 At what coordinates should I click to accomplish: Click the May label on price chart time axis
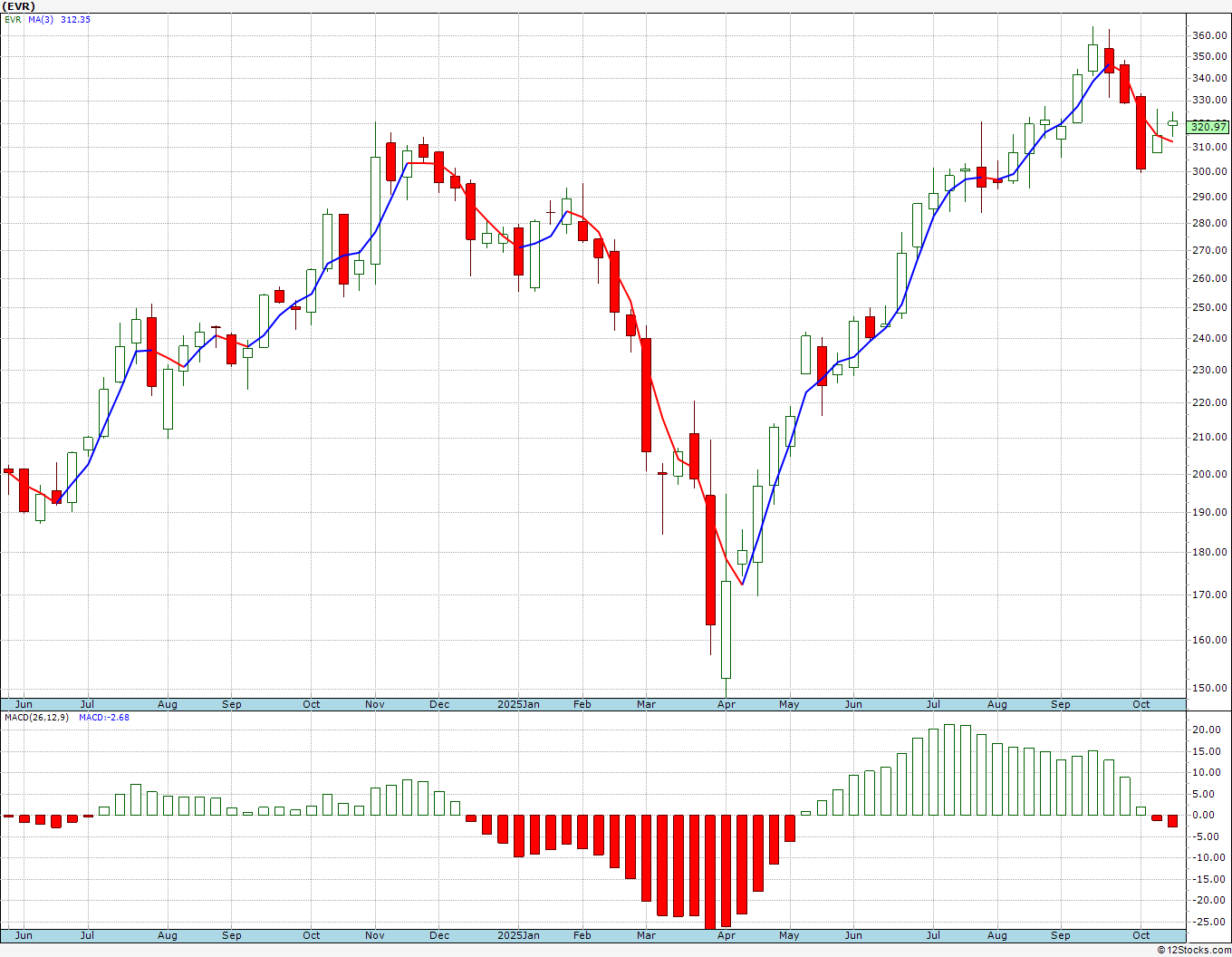pyautogui.click(x=789, y=704)
